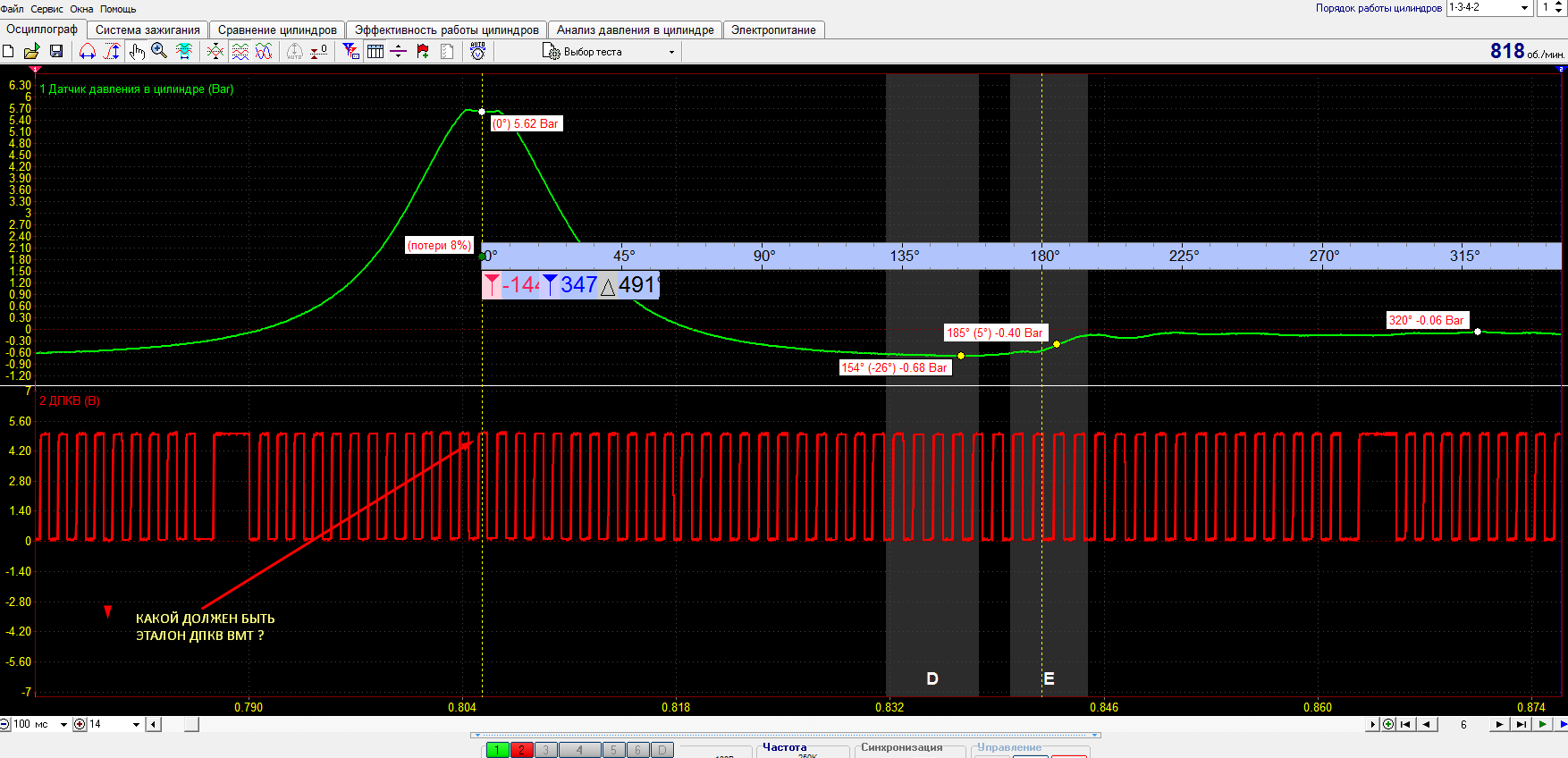The image size is (1568, 758).
Task: Step back one frame
Action: pos(1427,724)
